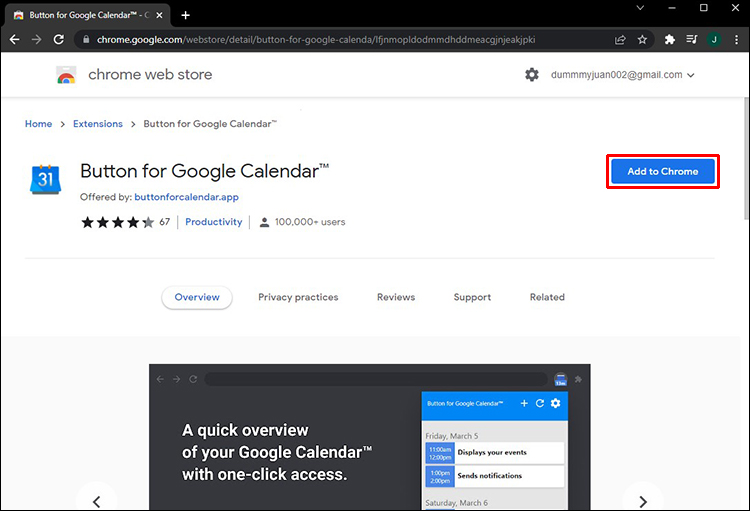
Task: Bookmark this page with the star icon
Action: tap(643, 39)
